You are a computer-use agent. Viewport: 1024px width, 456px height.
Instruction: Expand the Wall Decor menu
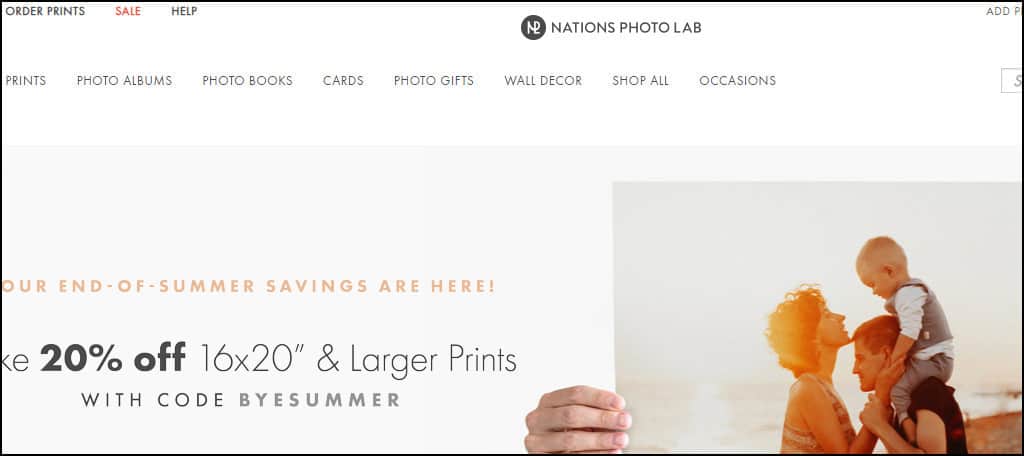tap(543, 80)
